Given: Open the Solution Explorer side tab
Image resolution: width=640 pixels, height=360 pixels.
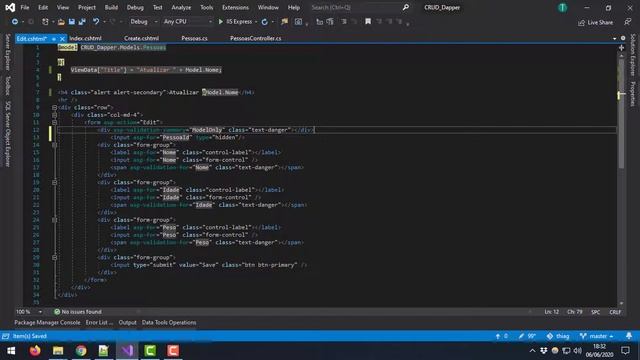Looking at the screenshot, I should [x=633, y=55].
